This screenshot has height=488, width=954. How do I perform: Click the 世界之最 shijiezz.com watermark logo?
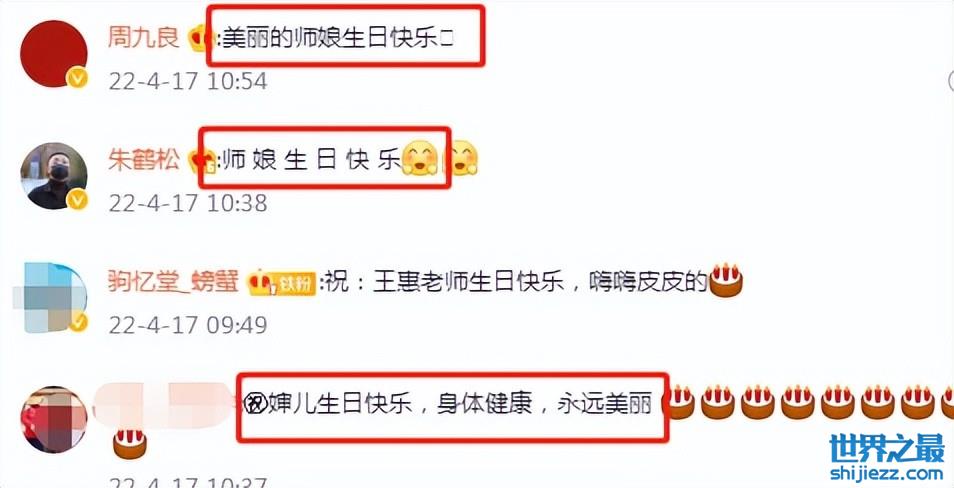point(886,458)
